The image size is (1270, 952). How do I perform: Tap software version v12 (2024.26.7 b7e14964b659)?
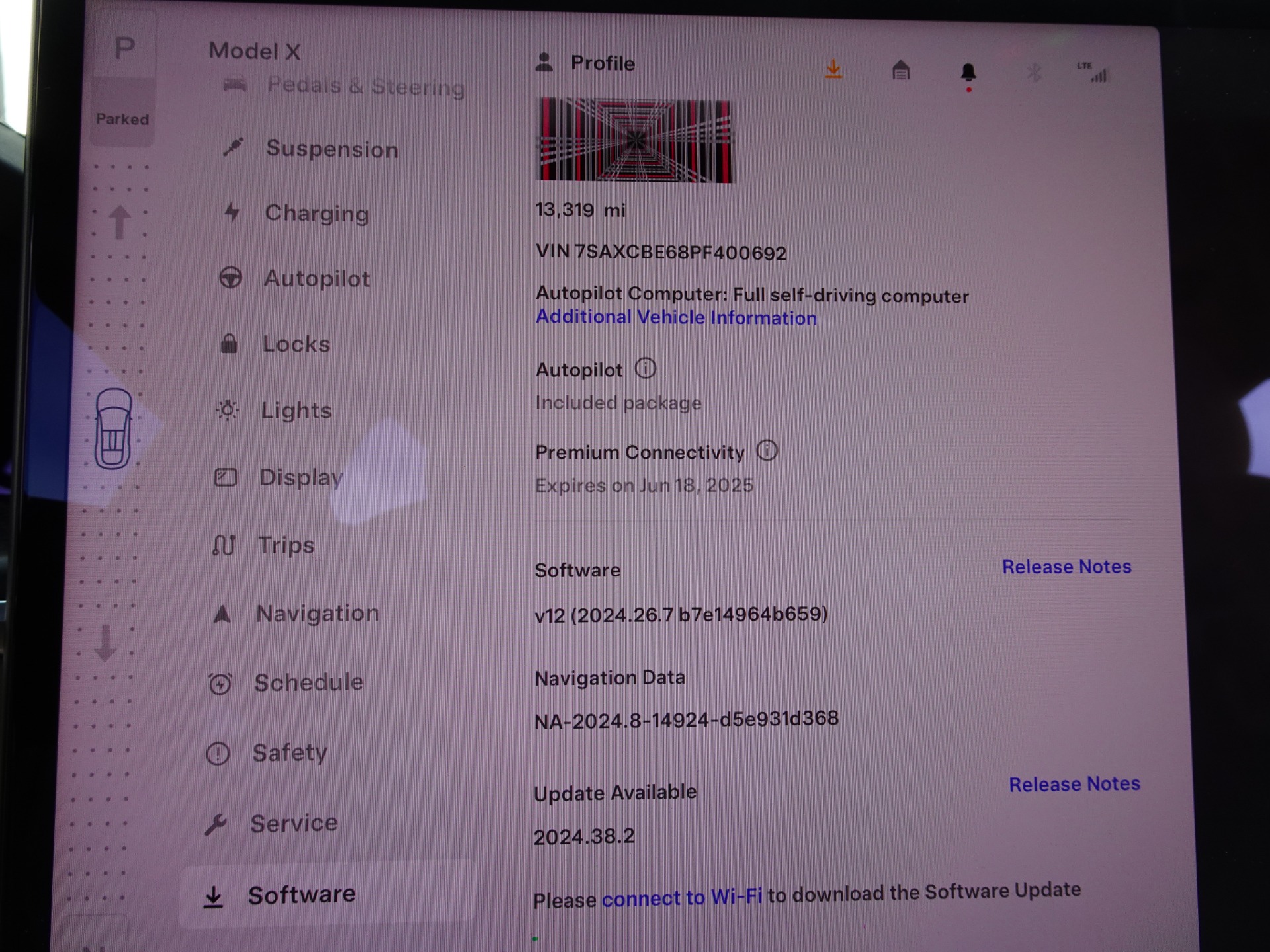coord(681,614)
